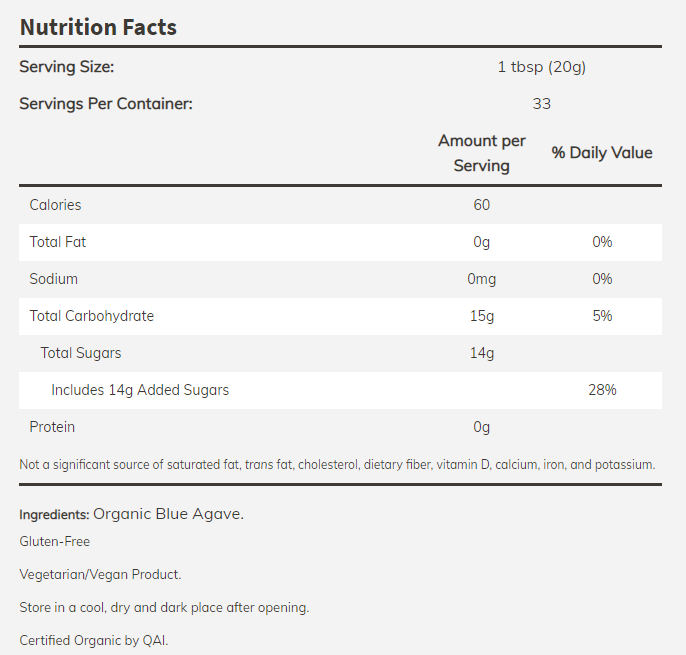Viewport: 686px width, 655px height.
Task: Click the Amount per Serving column header
Action: click(481, 153)
